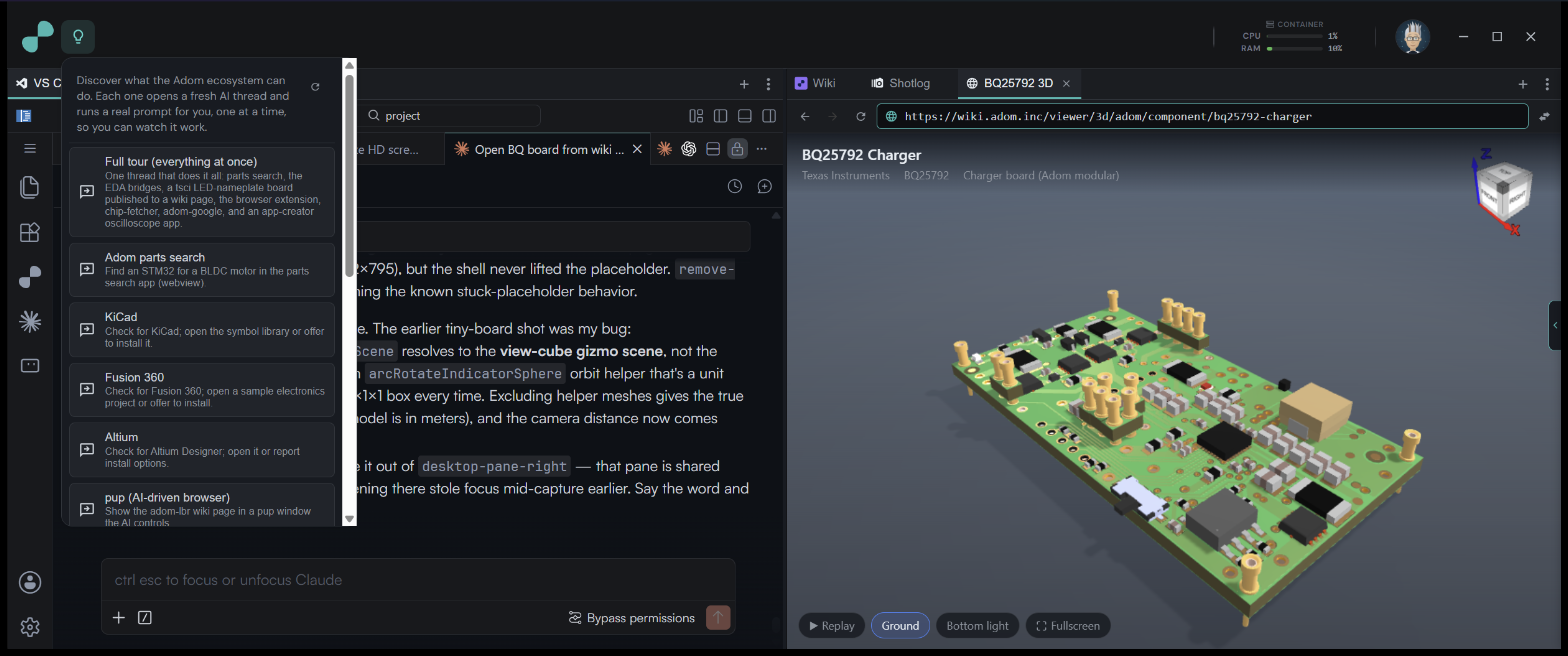Viewport: 1568px width, 656px height.
Task: Click the Adom logo icon in title bar
Action: tap(37, 37)
